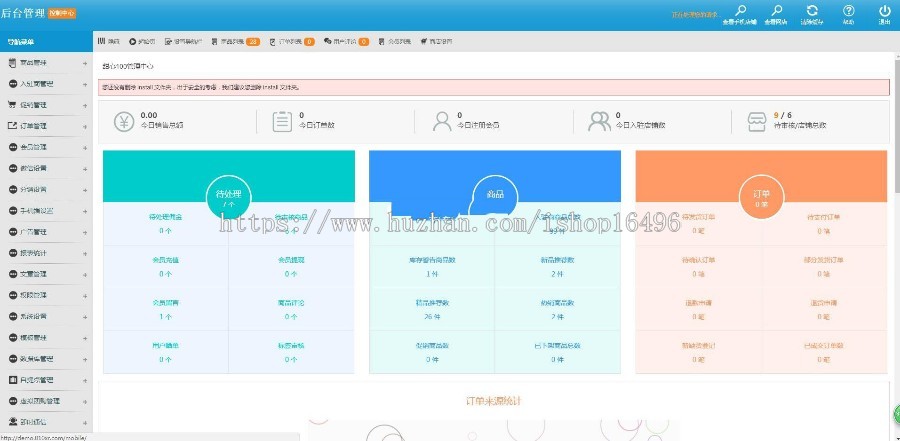Open the 会员留言 item showing 1 个
The height and width of the screenshot is (441, 900).
tap(165, 310)
